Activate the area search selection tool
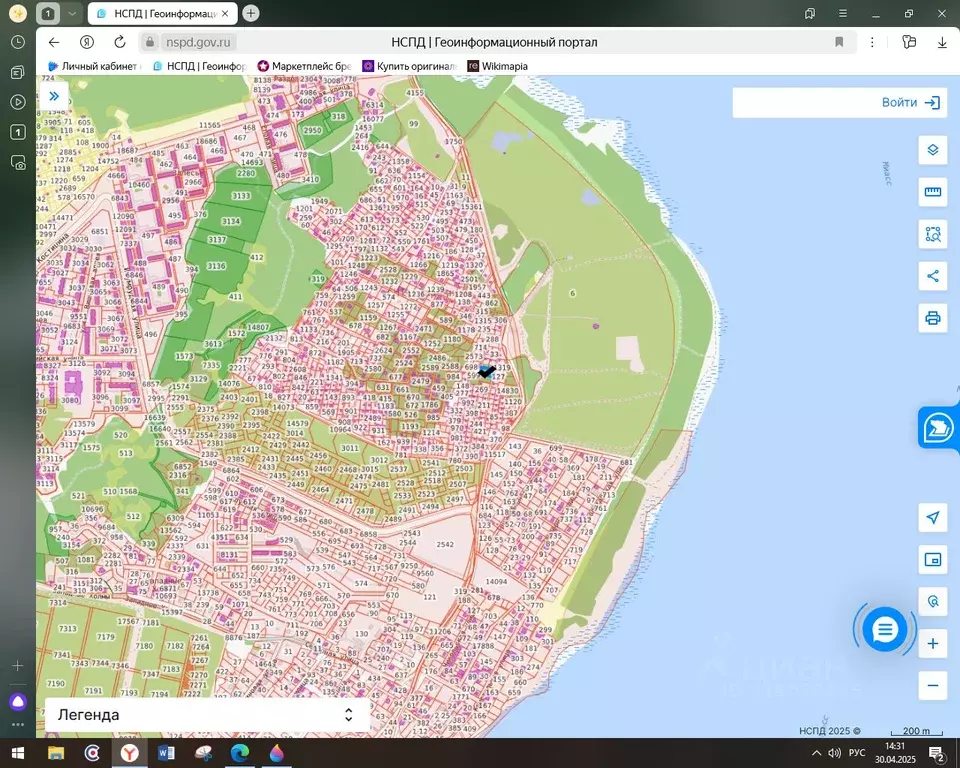The height and width of the screenshot is (768, 960). tap(932, 234)
